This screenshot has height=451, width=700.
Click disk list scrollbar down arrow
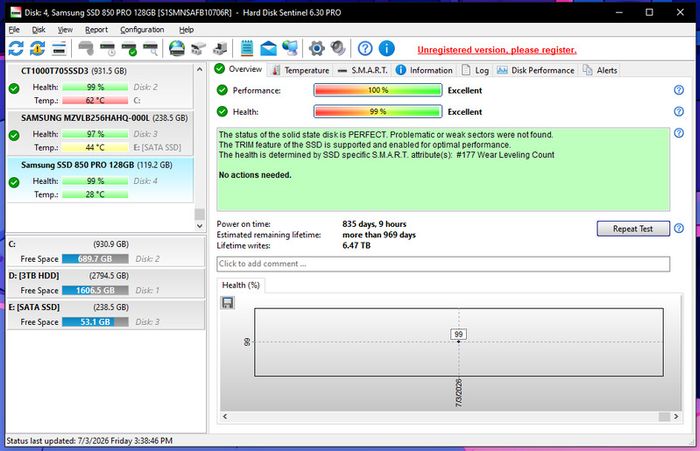pyautogui.click(x=200, y=226)
